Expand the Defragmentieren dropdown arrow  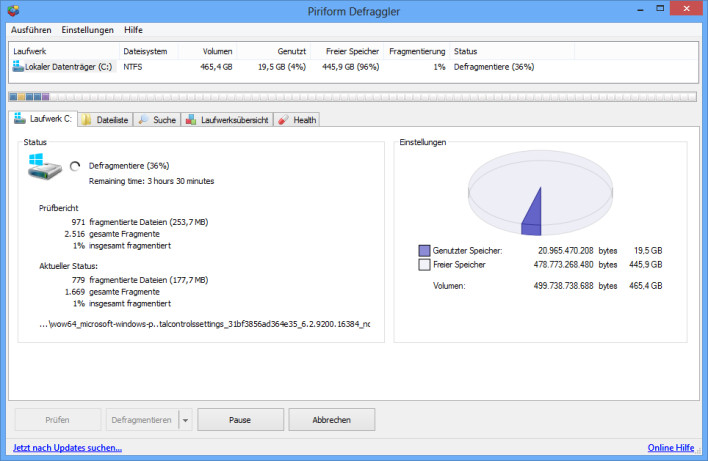(186, 420)
